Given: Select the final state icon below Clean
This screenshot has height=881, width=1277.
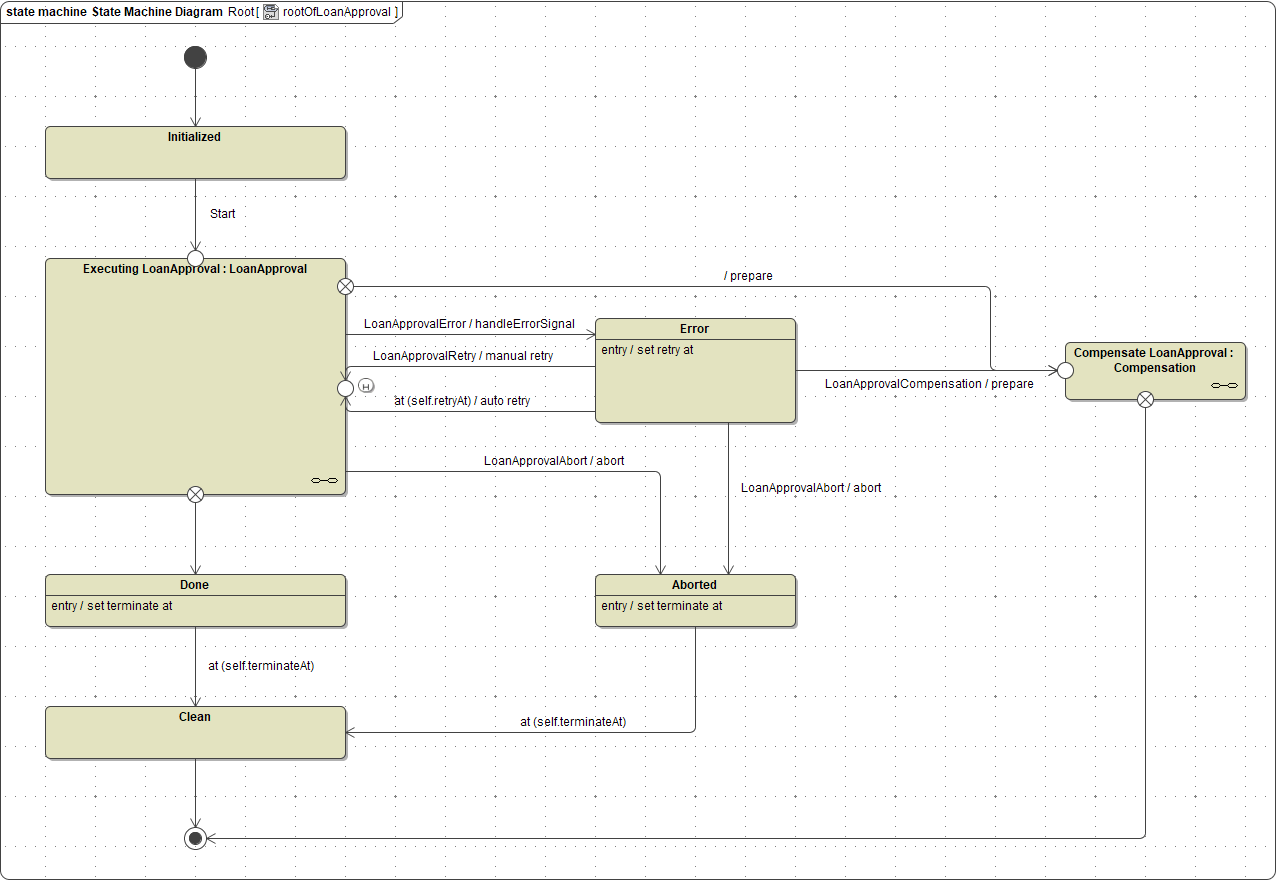Looking at the screenshot, I should pos(195,838).
